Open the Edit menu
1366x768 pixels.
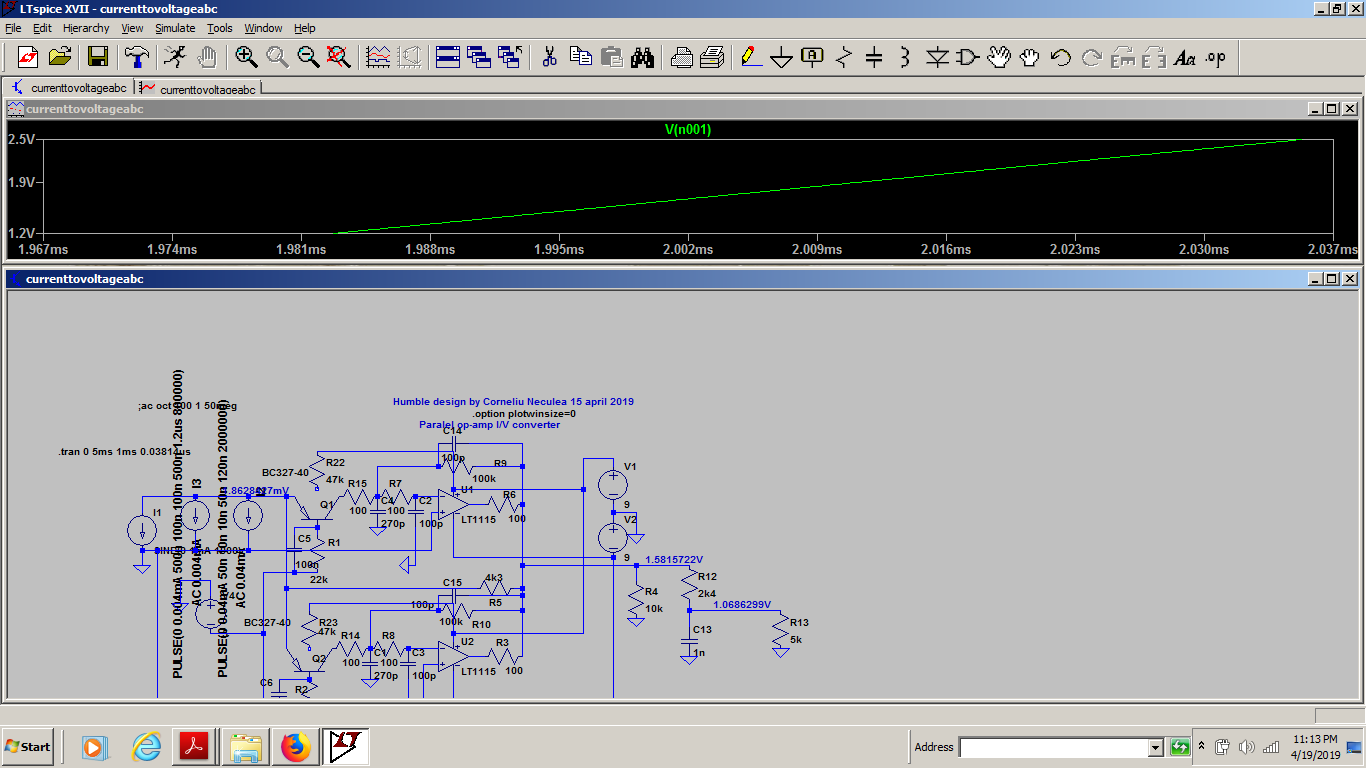tap(42, 28)
